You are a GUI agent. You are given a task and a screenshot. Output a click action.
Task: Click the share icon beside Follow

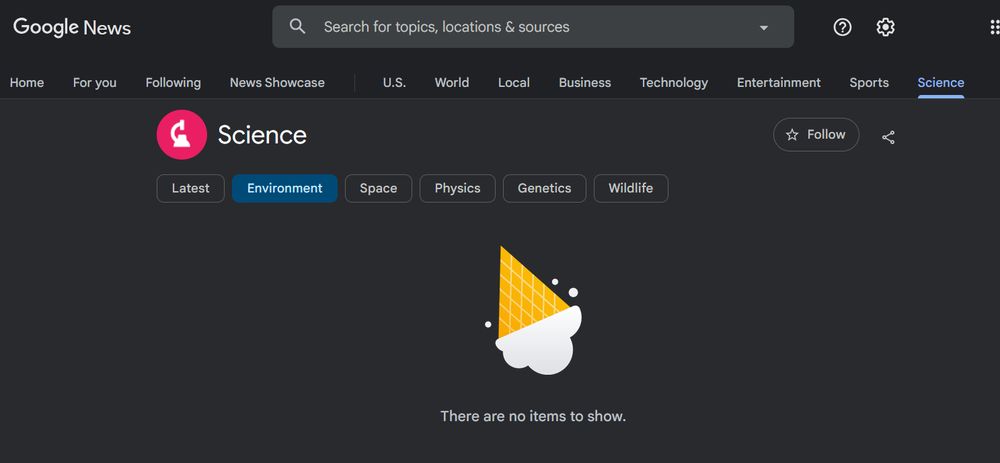[x=888, y=136]
